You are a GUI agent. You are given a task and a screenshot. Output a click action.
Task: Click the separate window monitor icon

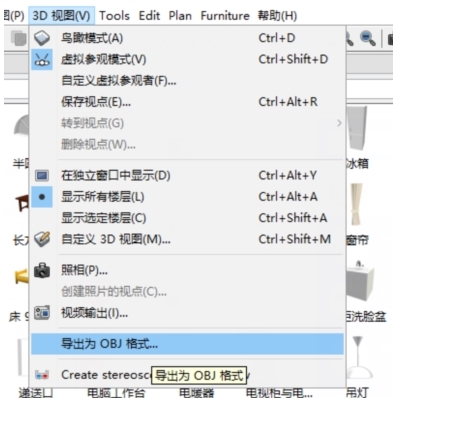[x=42, y=175]
